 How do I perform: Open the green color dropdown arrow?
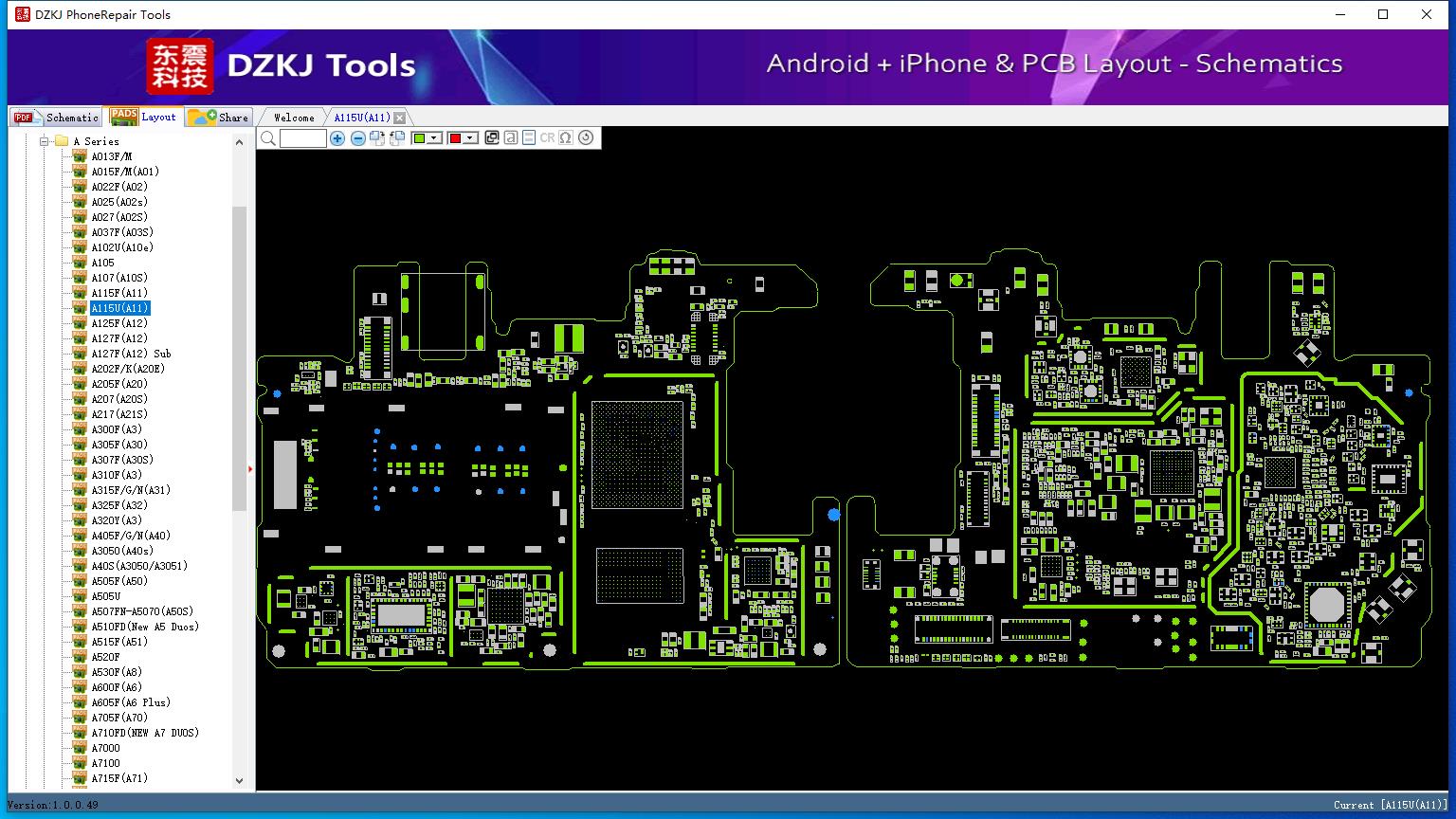click(x=435, y=138)
